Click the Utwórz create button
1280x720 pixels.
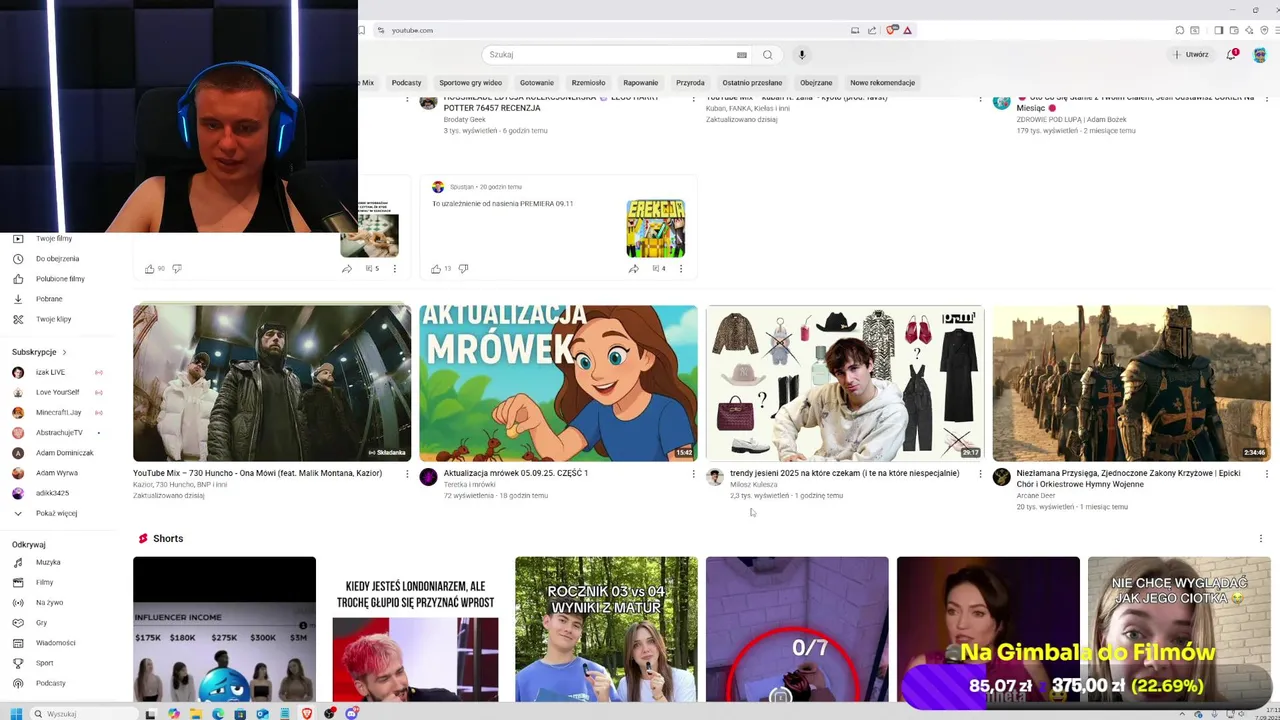[x=1191, y=55]
